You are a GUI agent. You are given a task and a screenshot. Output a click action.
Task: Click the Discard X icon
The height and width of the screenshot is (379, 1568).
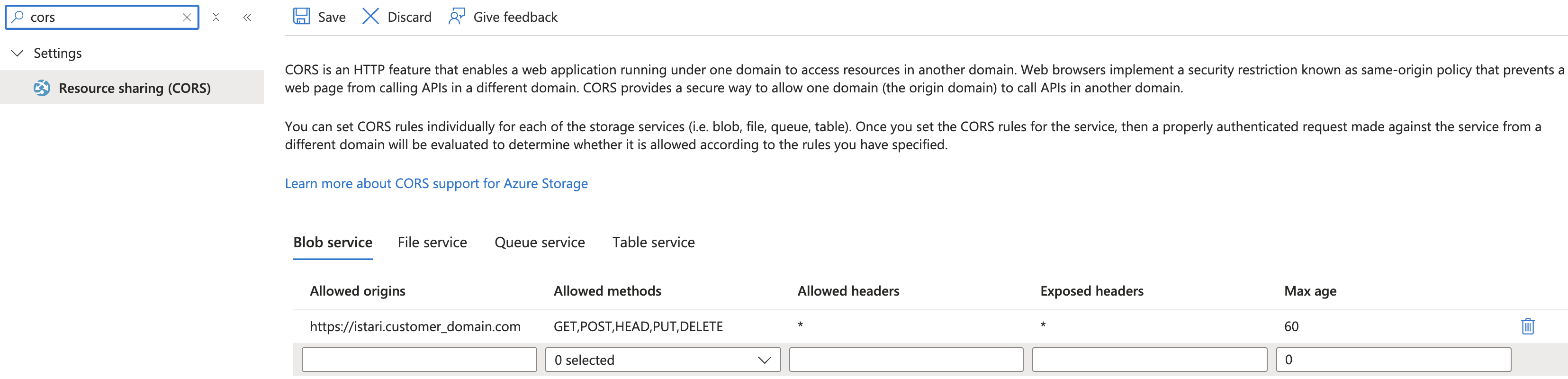pos(370,17)
